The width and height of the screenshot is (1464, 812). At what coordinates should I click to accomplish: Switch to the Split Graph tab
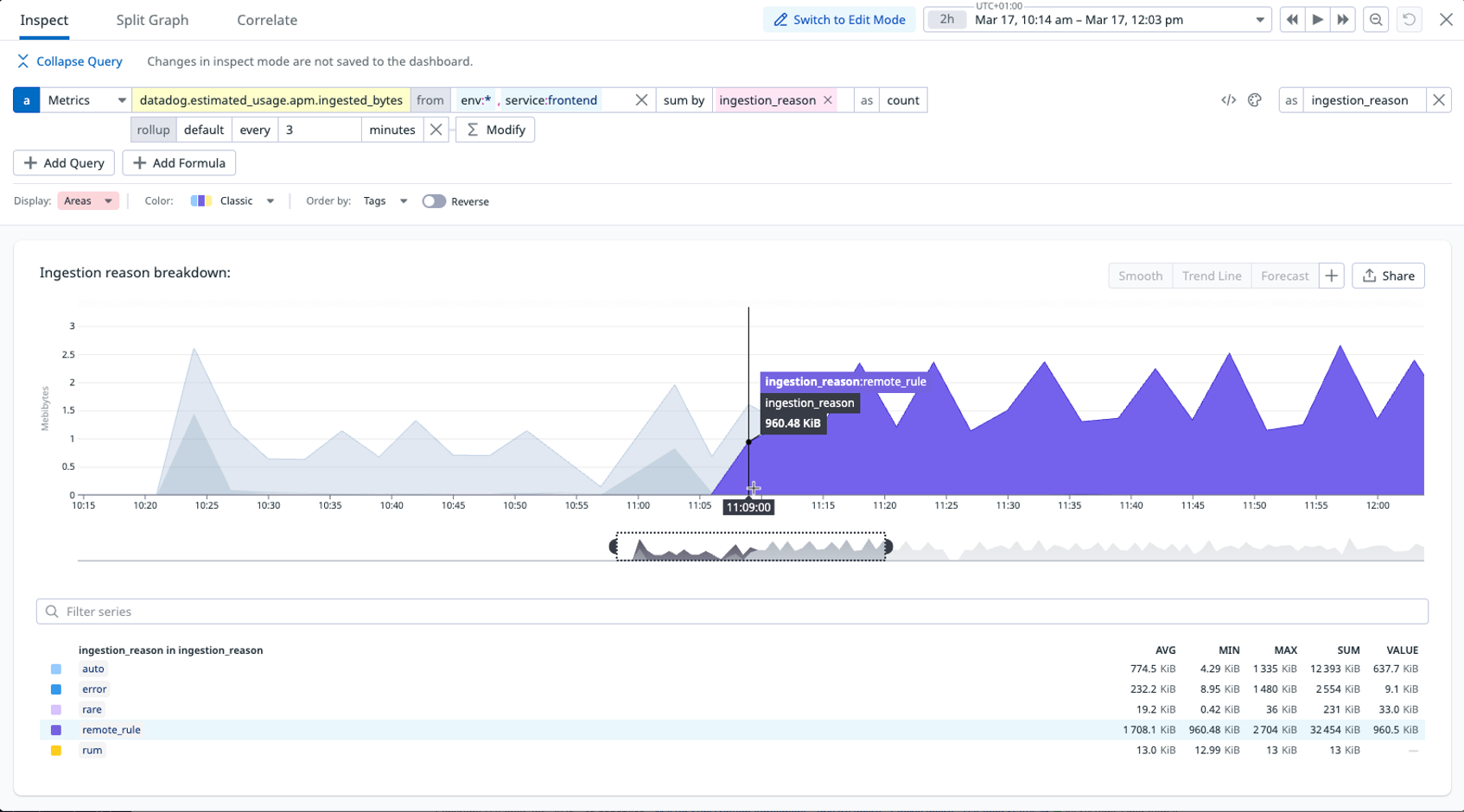[151, 20]
